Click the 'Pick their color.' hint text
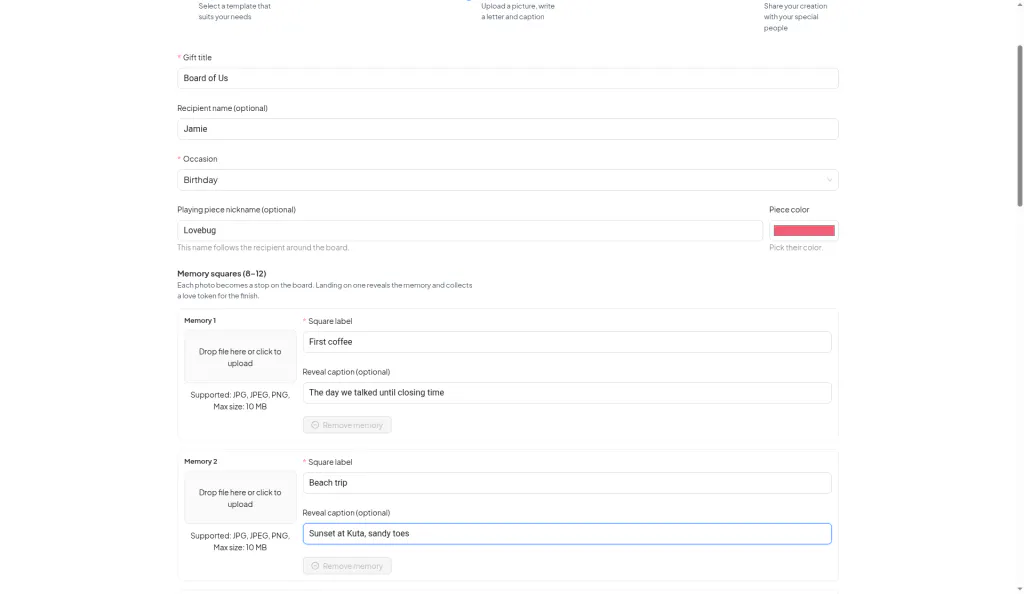This screenshot has height=594, width=1024. coord(795,247)
